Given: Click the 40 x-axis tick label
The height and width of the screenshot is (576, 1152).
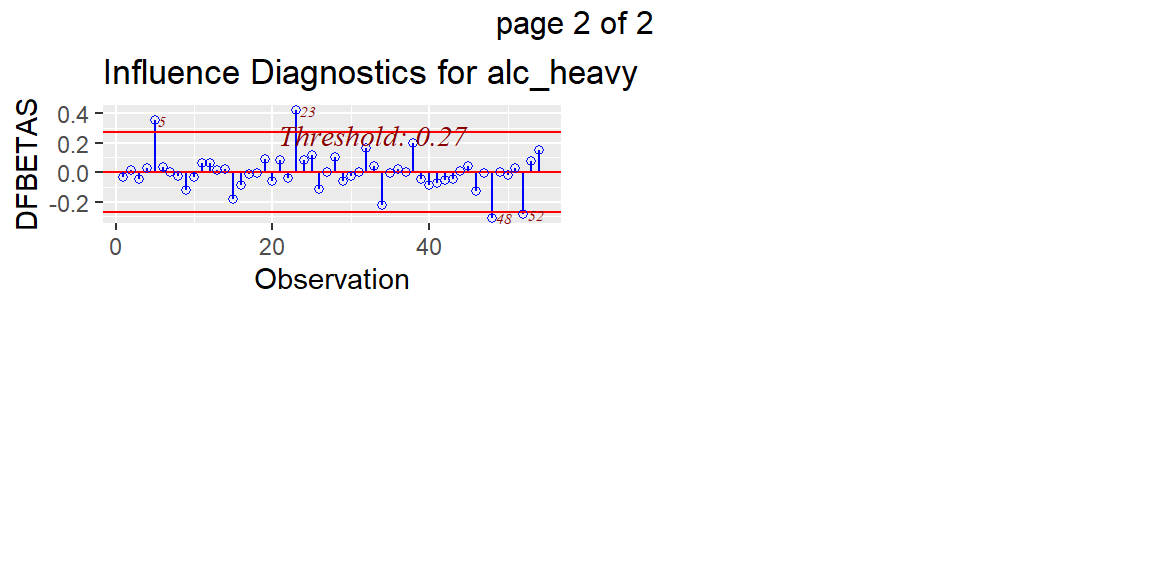Looking at the screenshot, I should point(429,246).
